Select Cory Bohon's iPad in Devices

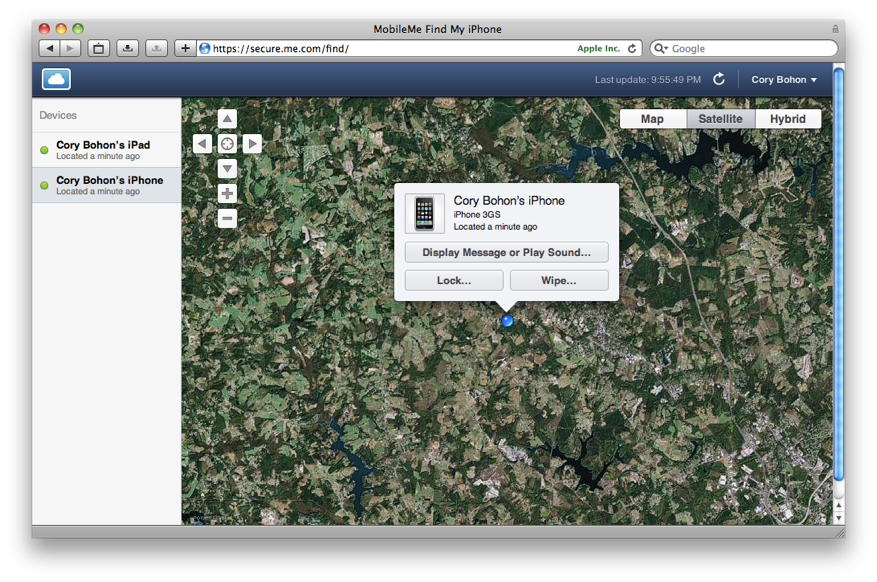107,150
